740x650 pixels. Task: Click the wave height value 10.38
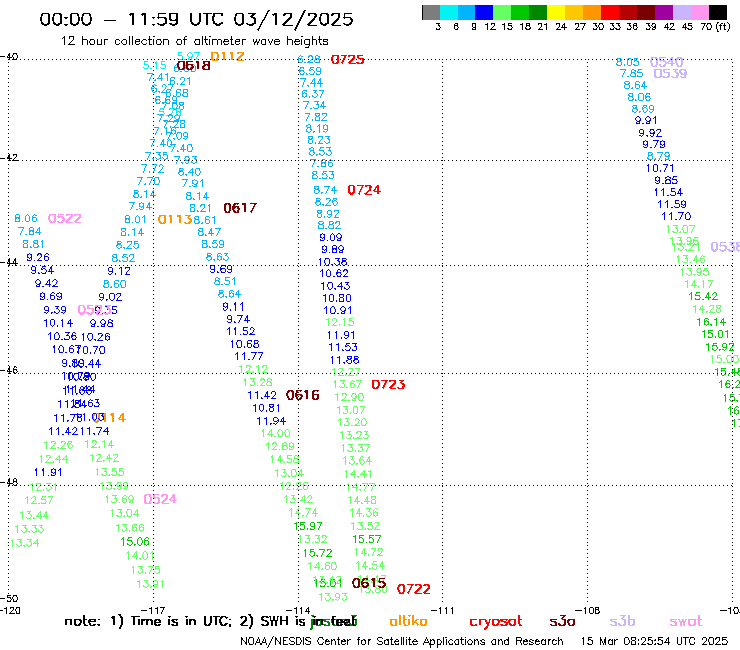(333, 262)
